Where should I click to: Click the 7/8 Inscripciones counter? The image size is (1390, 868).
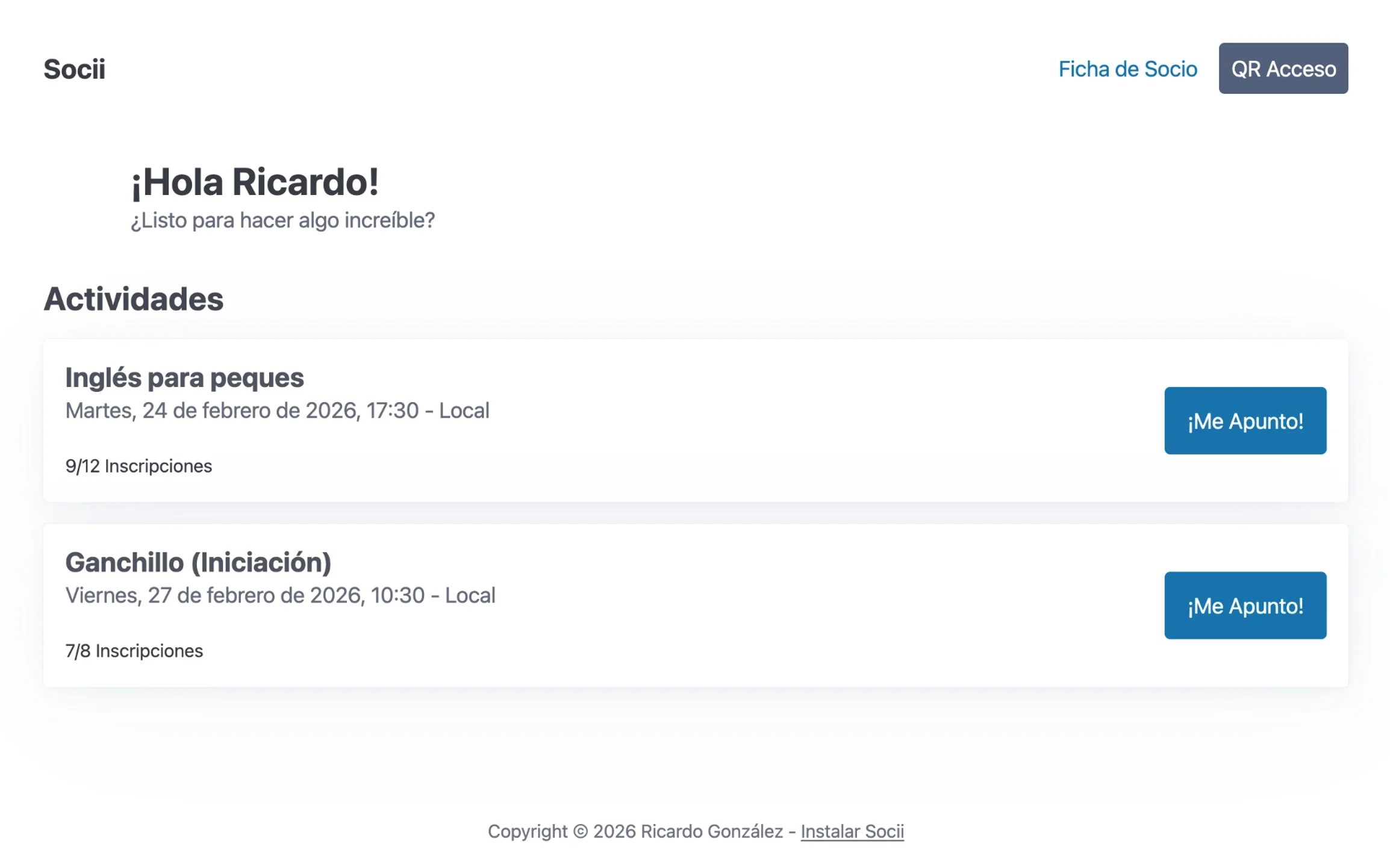click(134, 651)
